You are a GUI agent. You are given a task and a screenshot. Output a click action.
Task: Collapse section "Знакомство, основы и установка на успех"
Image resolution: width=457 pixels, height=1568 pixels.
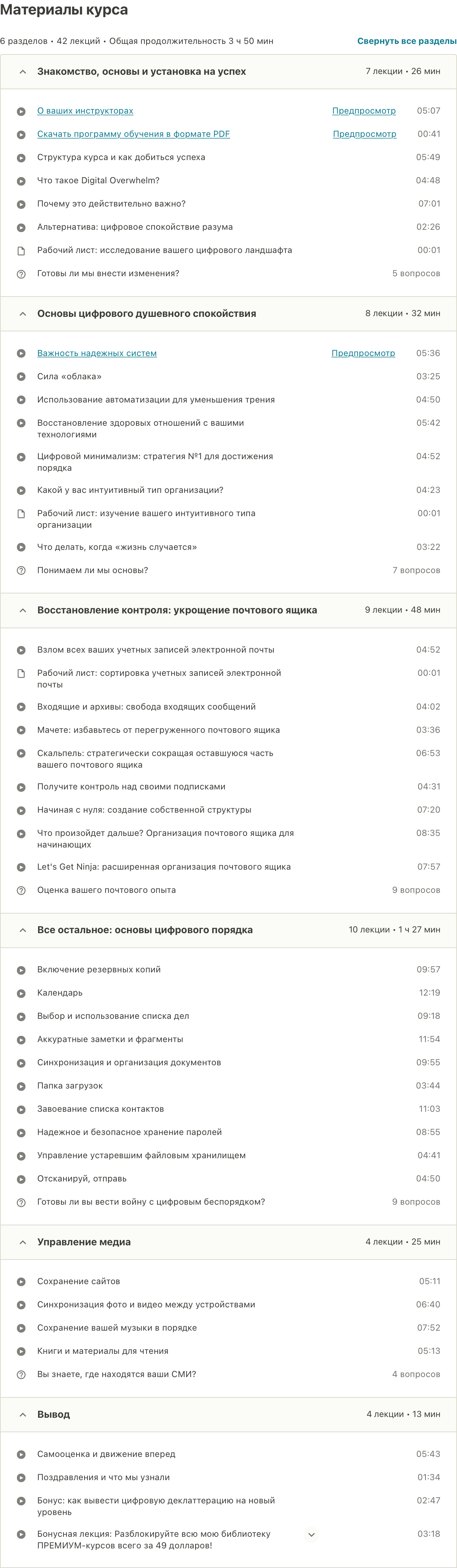pyautogui.click(x=22, y=71)
